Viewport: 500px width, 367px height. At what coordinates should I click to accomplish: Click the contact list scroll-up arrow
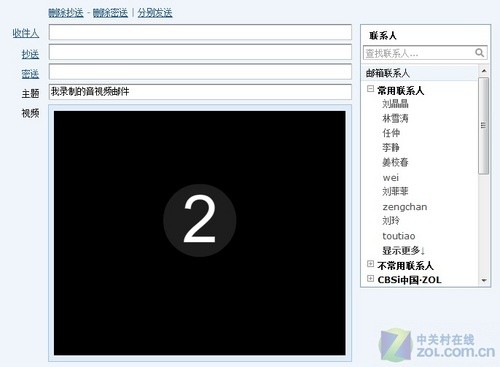tap(484, 71)
